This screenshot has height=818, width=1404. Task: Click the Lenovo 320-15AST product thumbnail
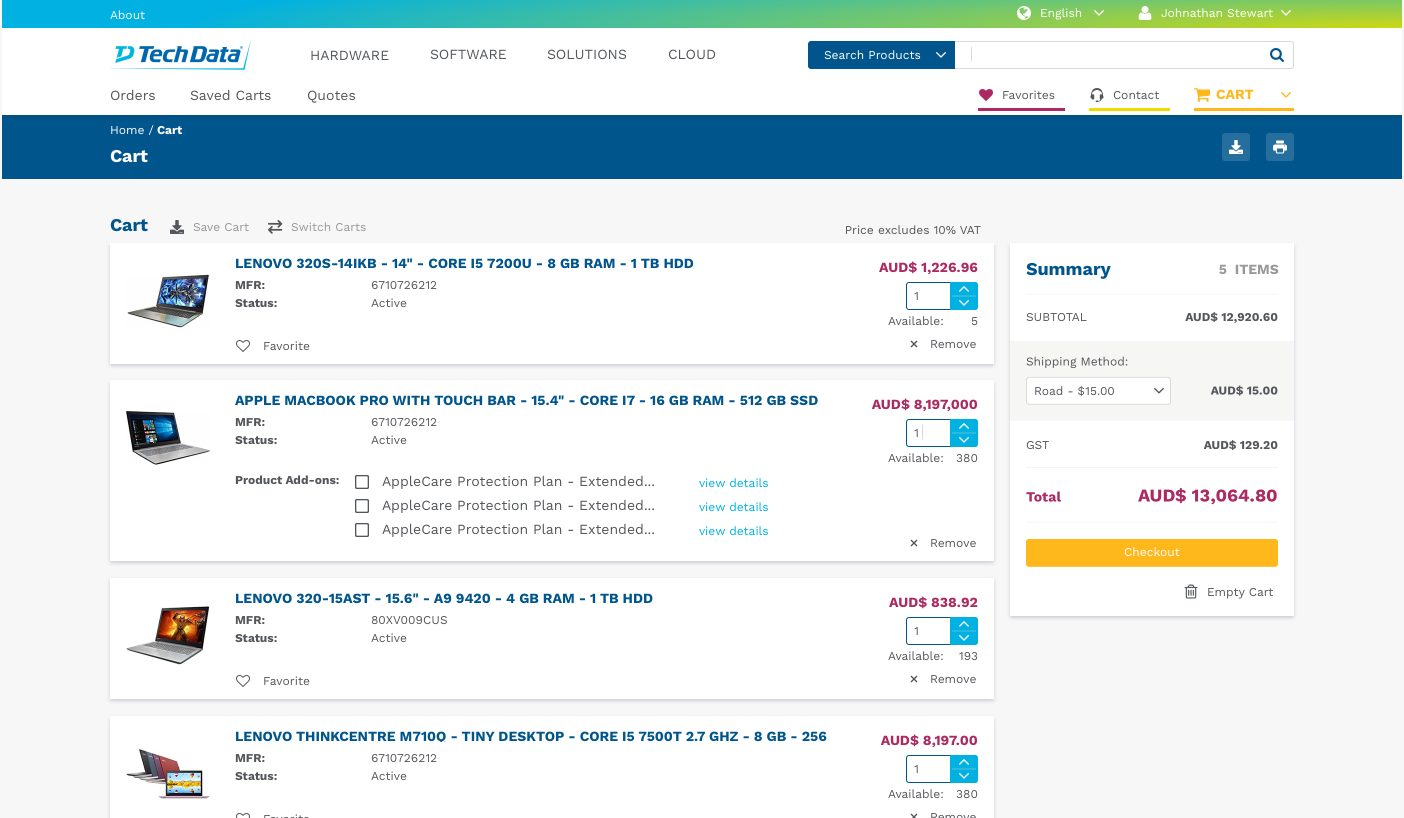pyautogui.click(x=168, y=635)
